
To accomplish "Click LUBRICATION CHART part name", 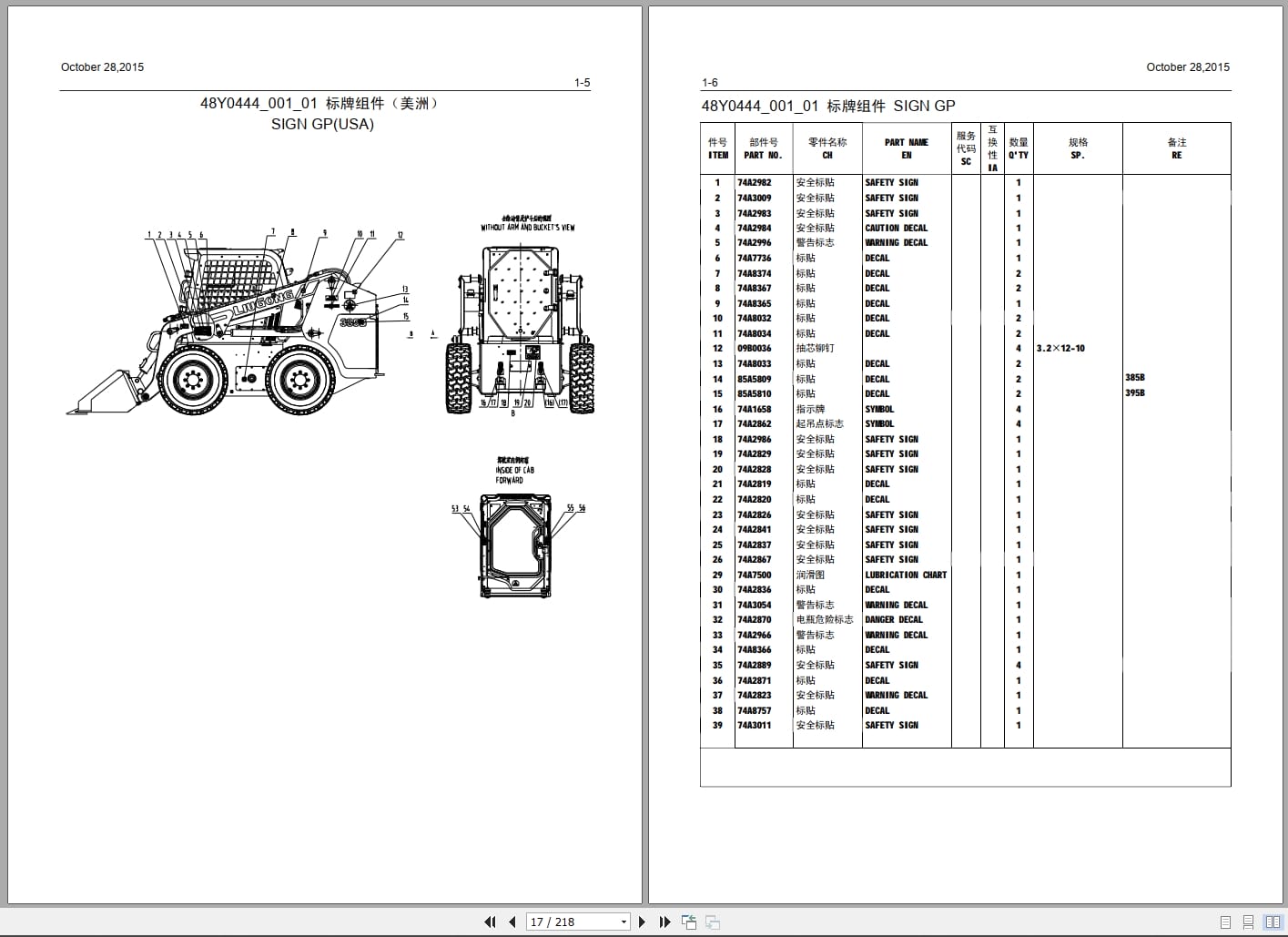I will click(x=906, y=575).
